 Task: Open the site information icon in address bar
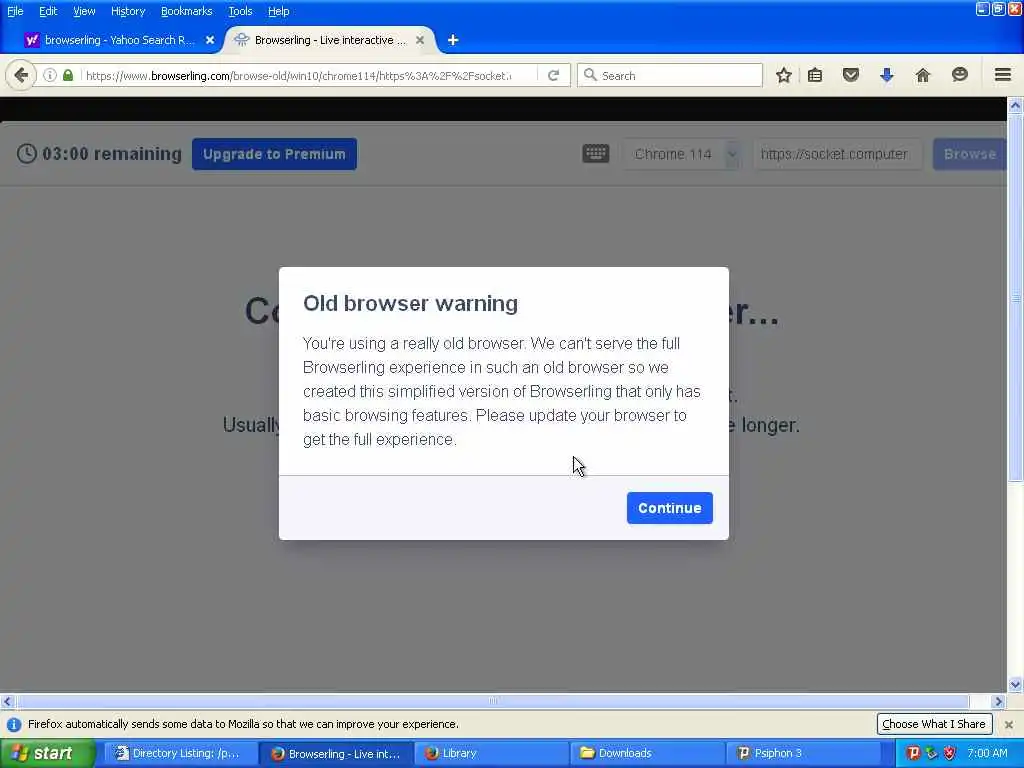[50, 75]
